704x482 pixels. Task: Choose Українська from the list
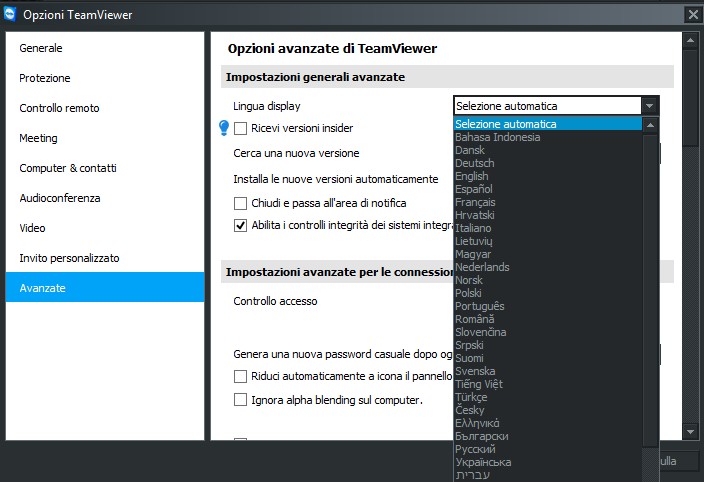pos(548,462)
